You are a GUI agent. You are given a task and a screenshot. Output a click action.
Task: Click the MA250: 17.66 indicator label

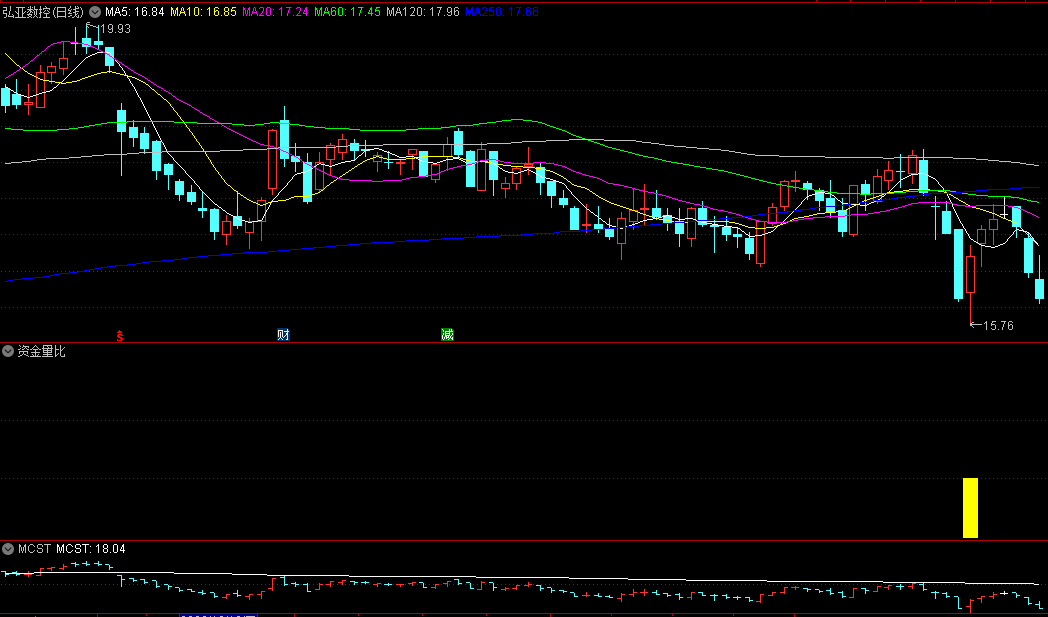[x=502, y=12]
